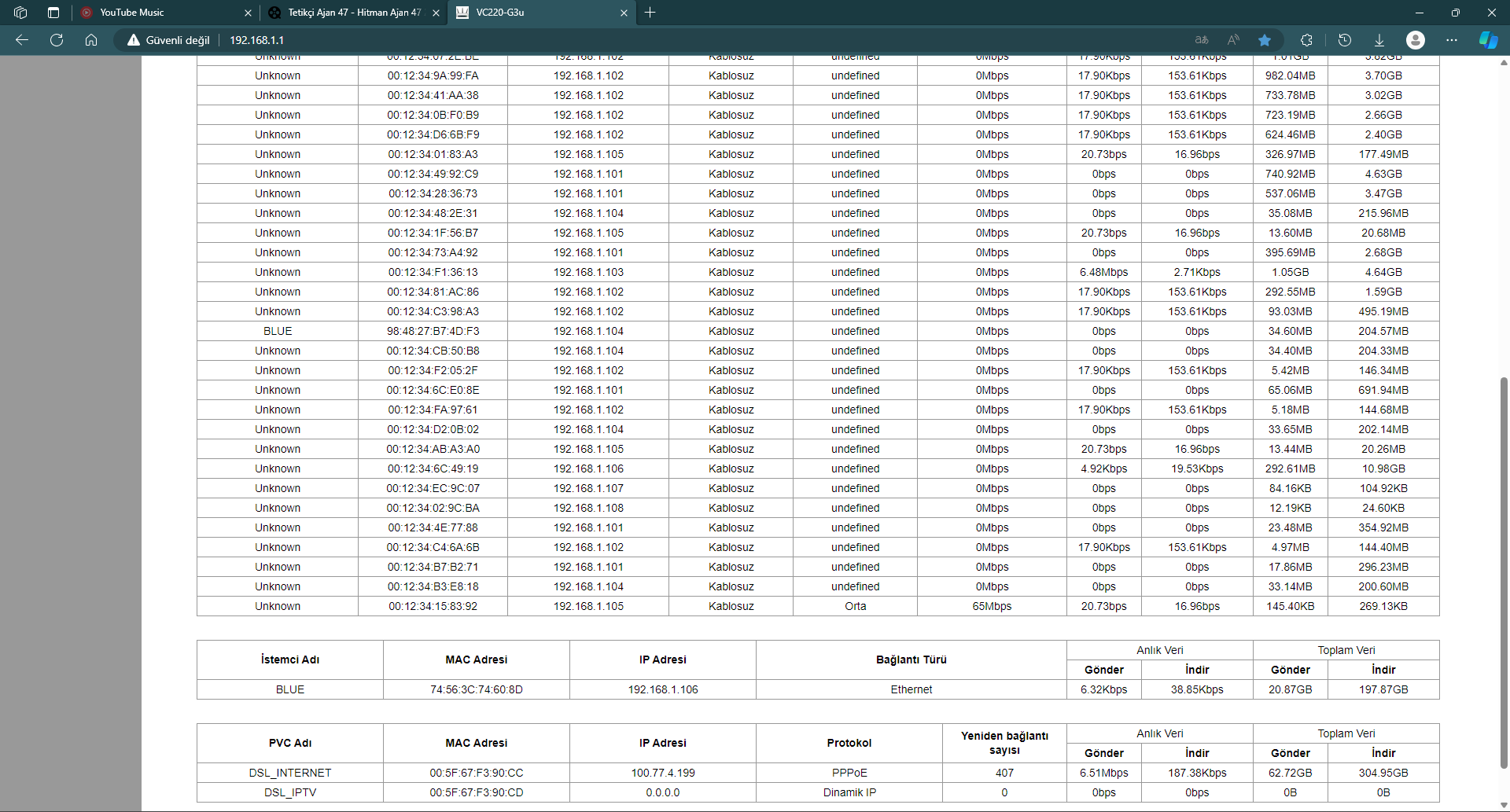The height and width of the screenshot is (812, 1510).
Task: Select MAC address 00:12:34:15:83:92
Action: pos(433,606)
